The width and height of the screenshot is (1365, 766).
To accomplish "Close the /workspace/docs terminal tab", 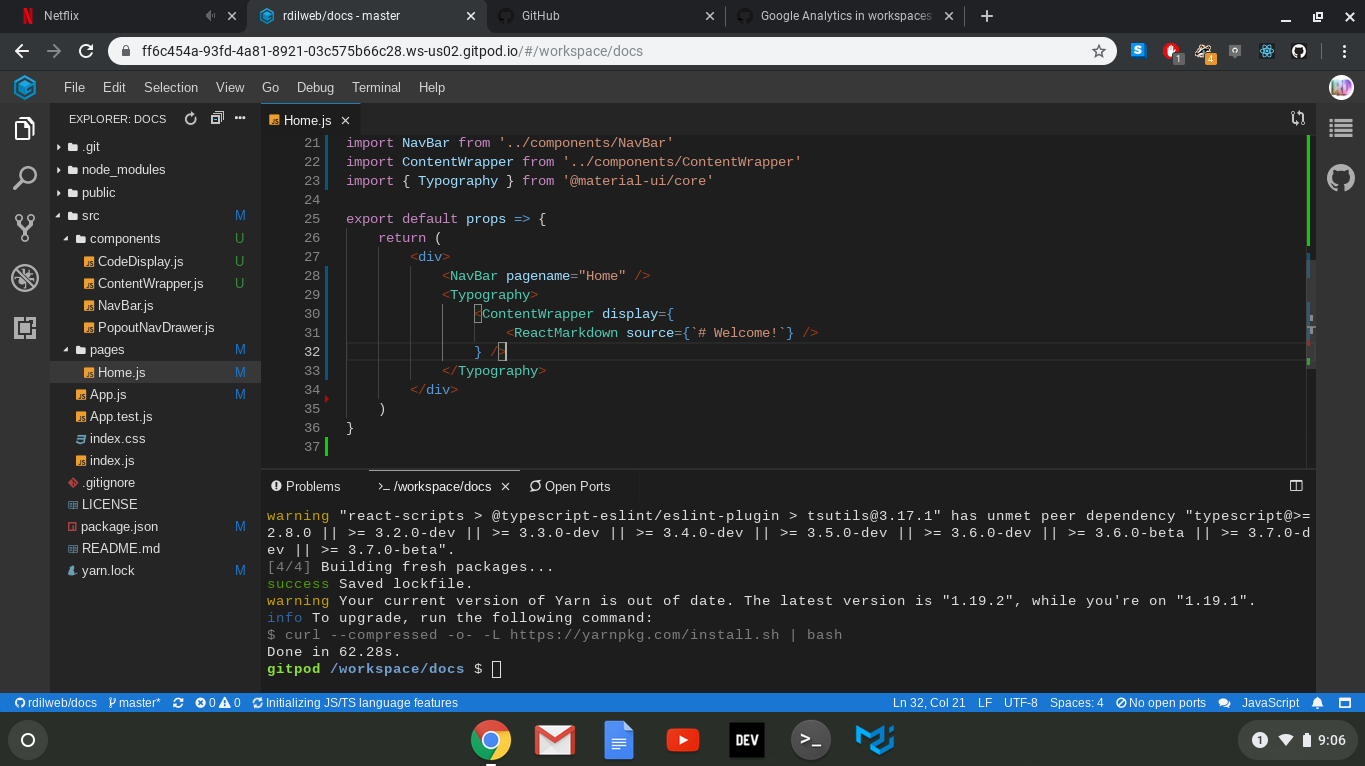I will [506, 486].
